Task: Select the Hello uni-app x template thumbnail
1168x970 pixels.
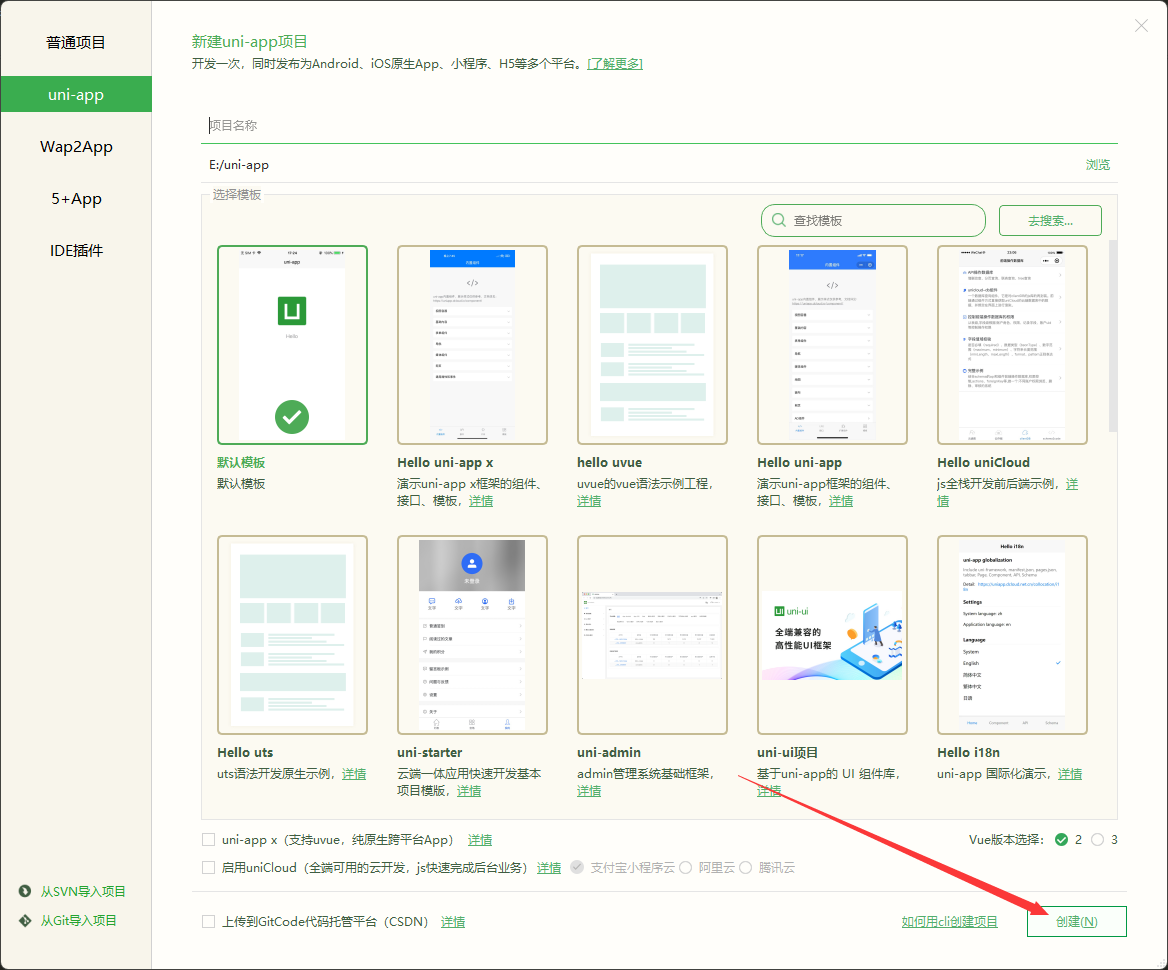Action: coord(472,345)
